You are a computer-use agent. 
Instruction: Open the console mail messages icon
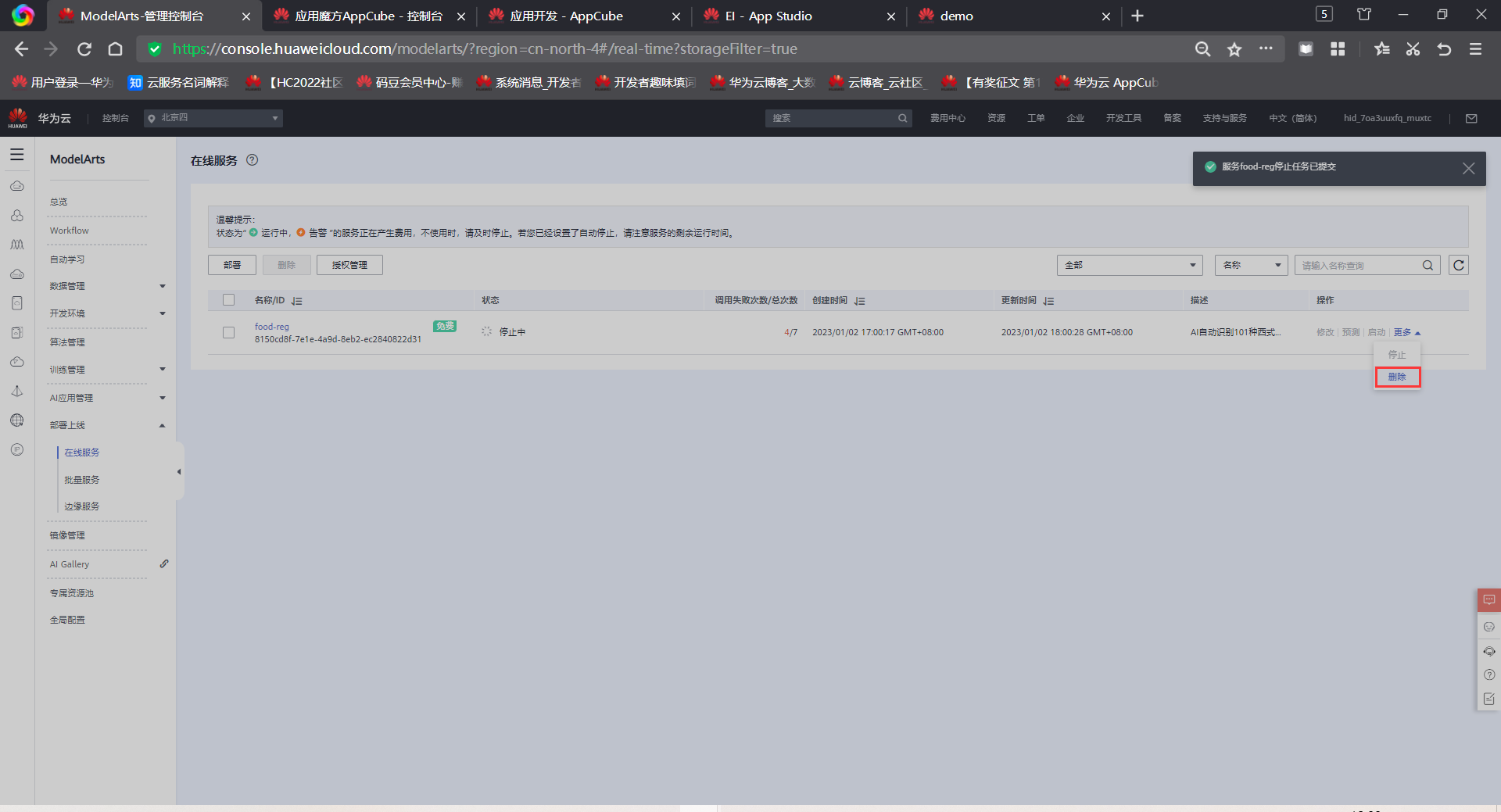pyautogui.click(x=1471, y=118)
